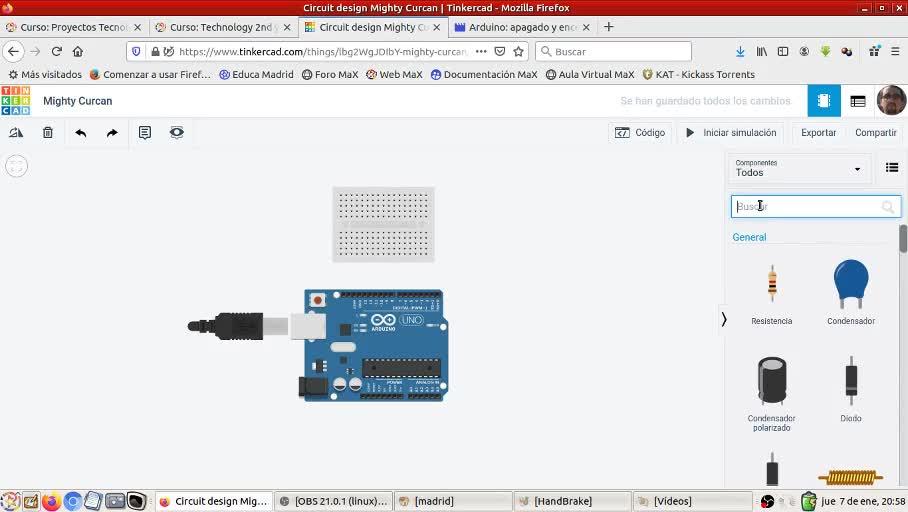908x512 pixels.
Task: Click the component search magnifier icon
Action: pyautogui.click(x=888, y=207)
